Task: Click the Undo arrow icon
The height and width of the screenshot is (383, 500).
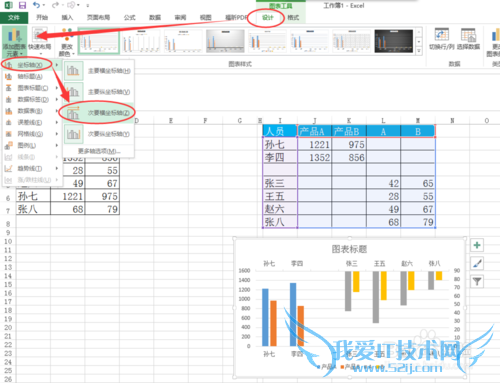Action: tap(36, 5)
